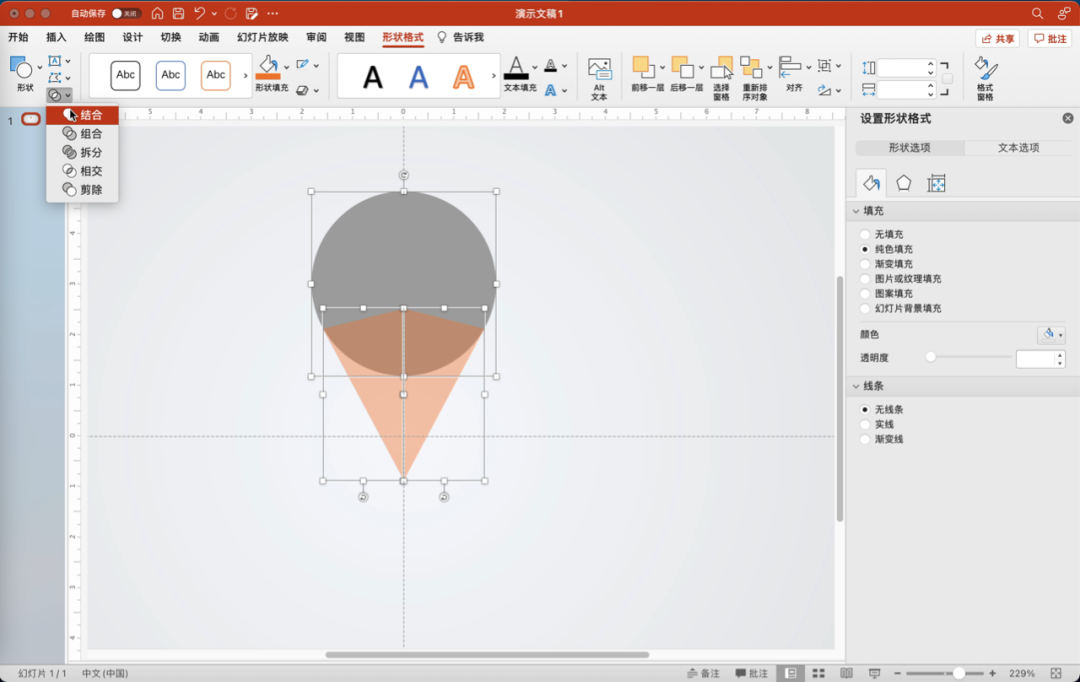Expand the shape styles gallery arrow
The image size is (1080, 682).
coord(245,76)
